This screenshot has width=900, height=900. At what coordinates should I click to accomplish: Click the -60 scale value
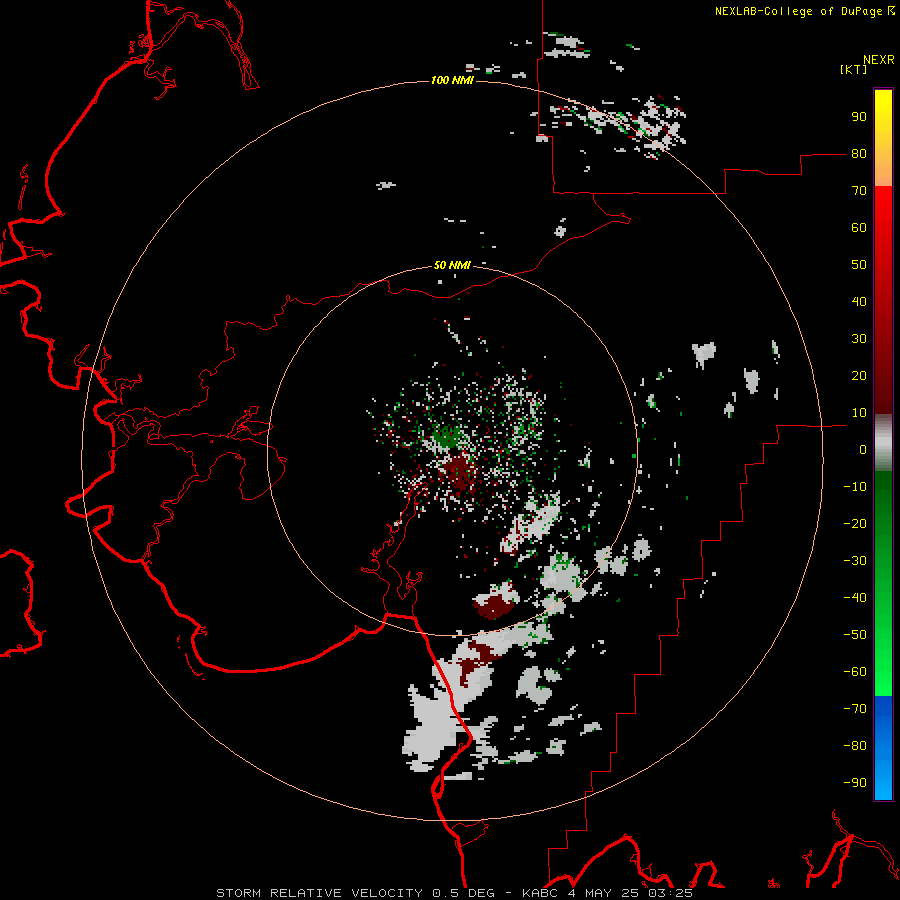[855, 672]
